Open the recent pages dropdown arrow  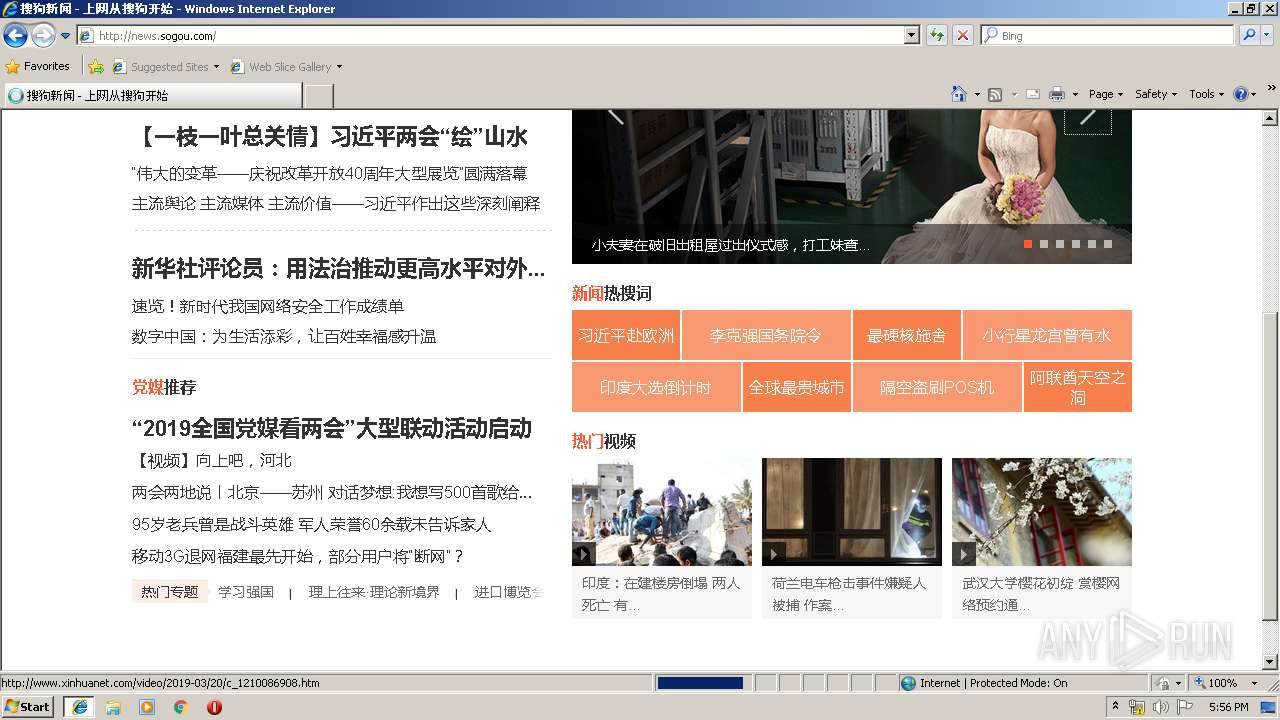pyautogui.click(x=66, y=36)
